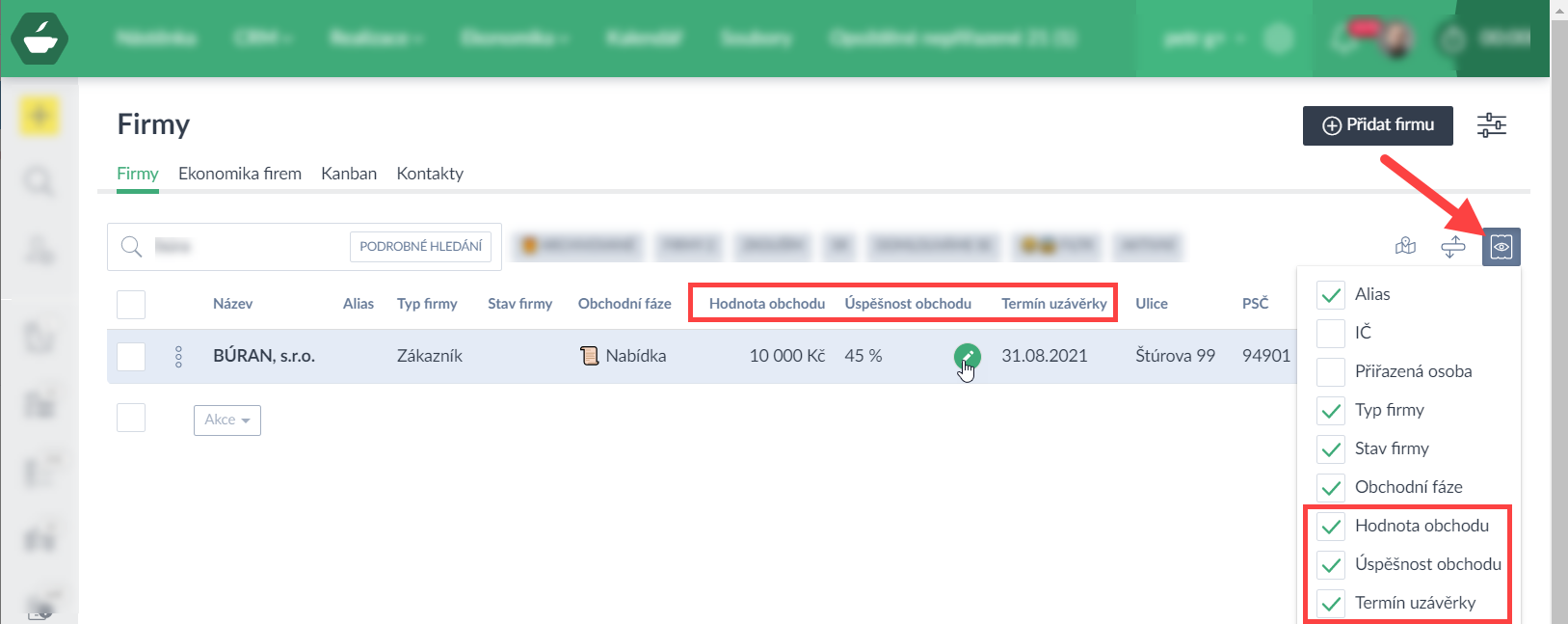The width and height of the screenshot is (1568, 624).
Task: Click the Přidat firmu button
Action: (x=1377, y=125)
